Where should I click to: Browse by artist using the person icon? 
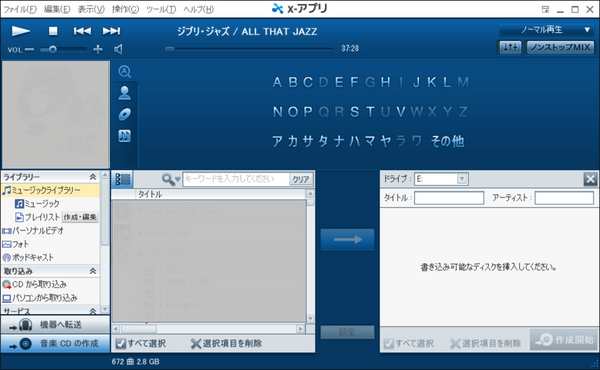(x=125, y=93)
